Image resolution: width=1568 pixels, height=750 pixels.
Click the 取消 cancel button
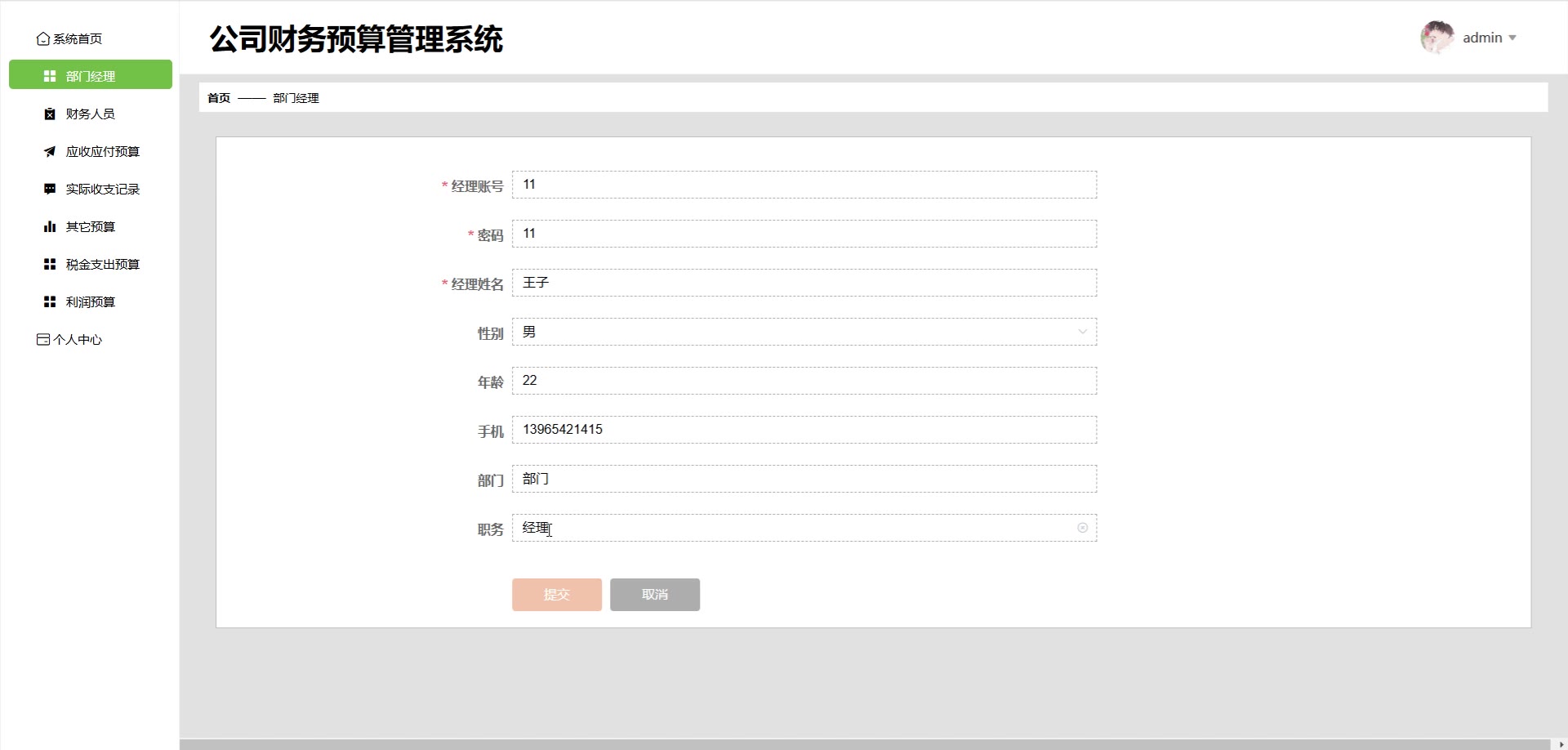655,595
